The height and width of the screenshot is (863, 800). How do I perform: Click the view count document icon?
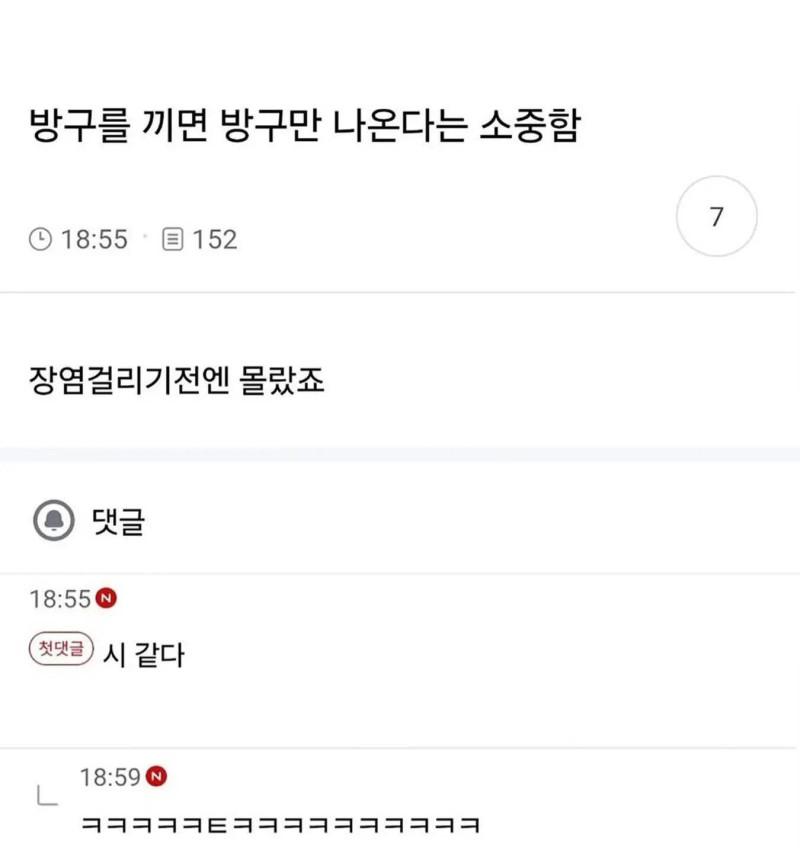click(x=172, y=240)
